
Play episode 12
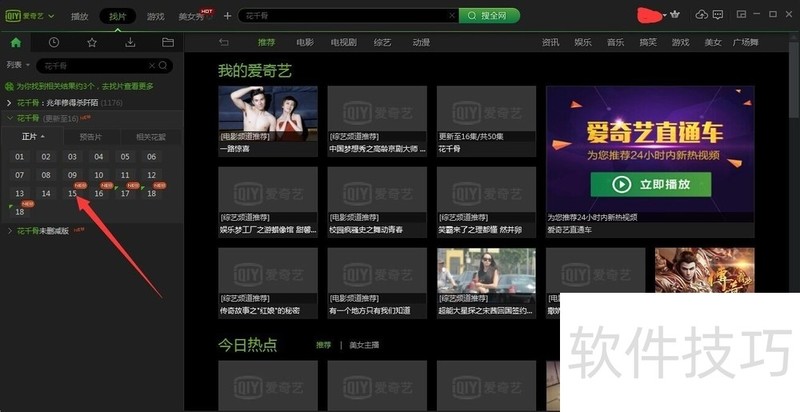(x=152, y=175)
